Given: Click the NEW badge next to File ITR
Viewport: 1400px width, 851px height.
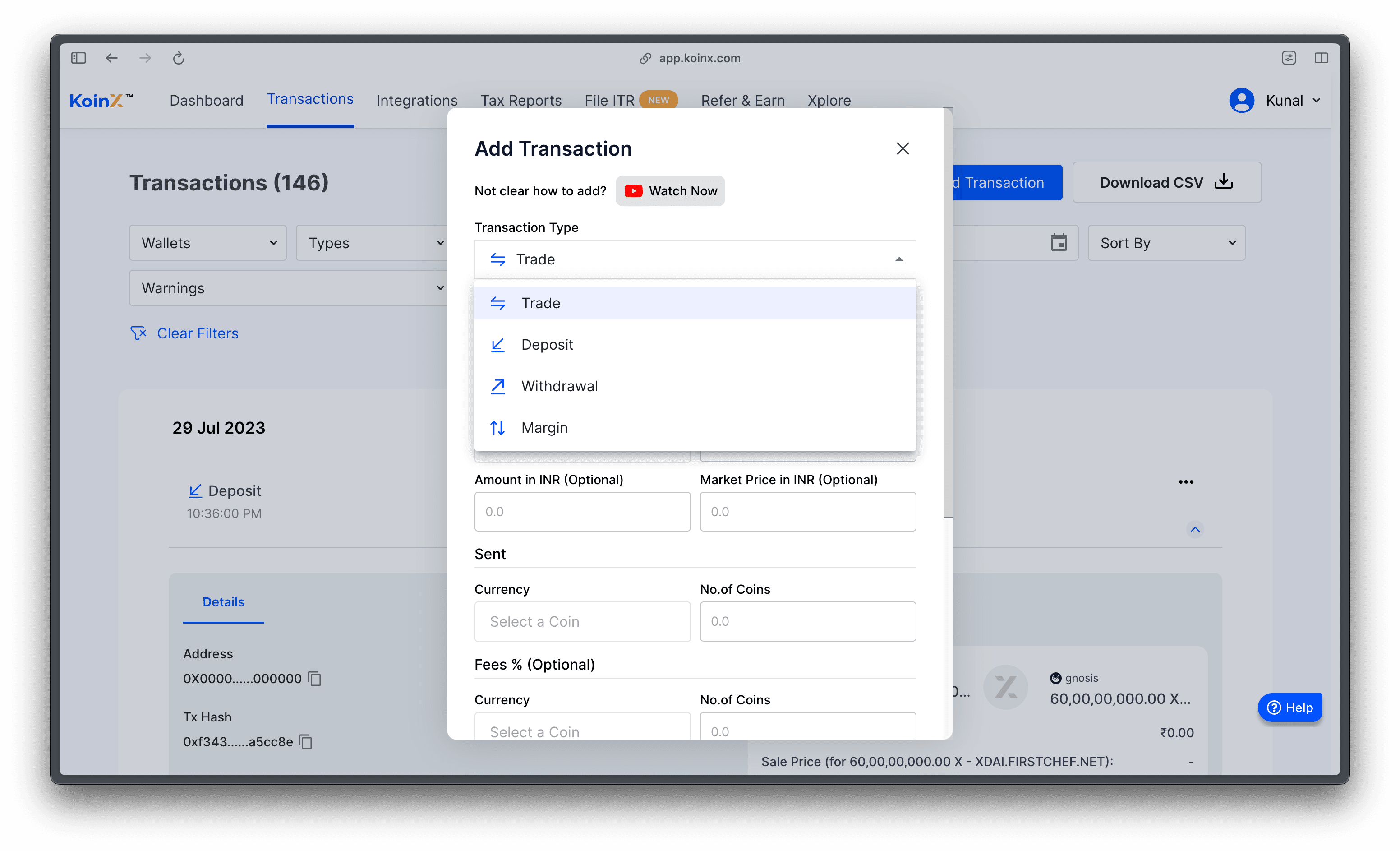Looking at the screenshot, I should 659,100.
